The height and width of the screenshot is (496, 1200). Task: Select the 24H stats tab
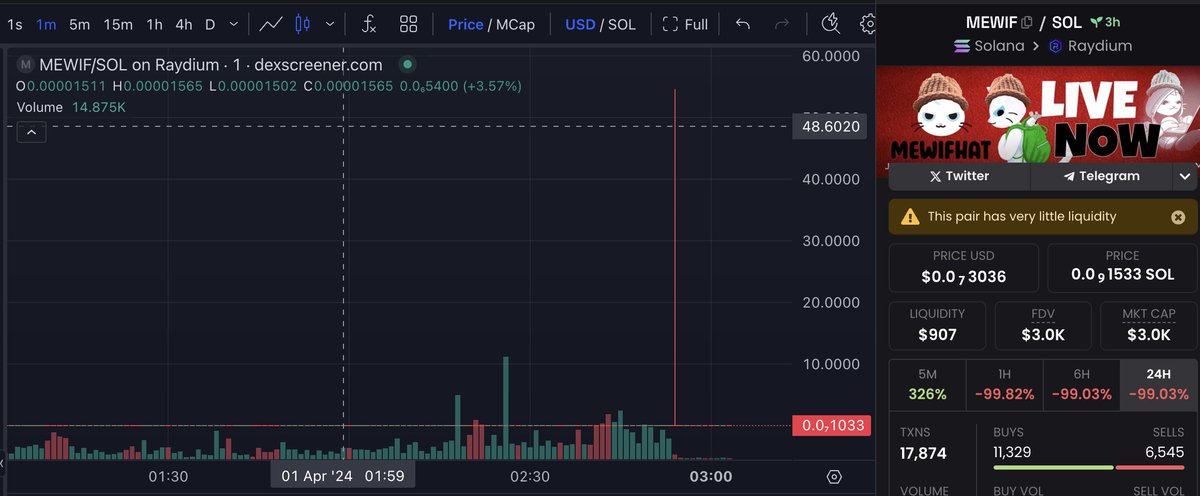tap(1159, 385)
